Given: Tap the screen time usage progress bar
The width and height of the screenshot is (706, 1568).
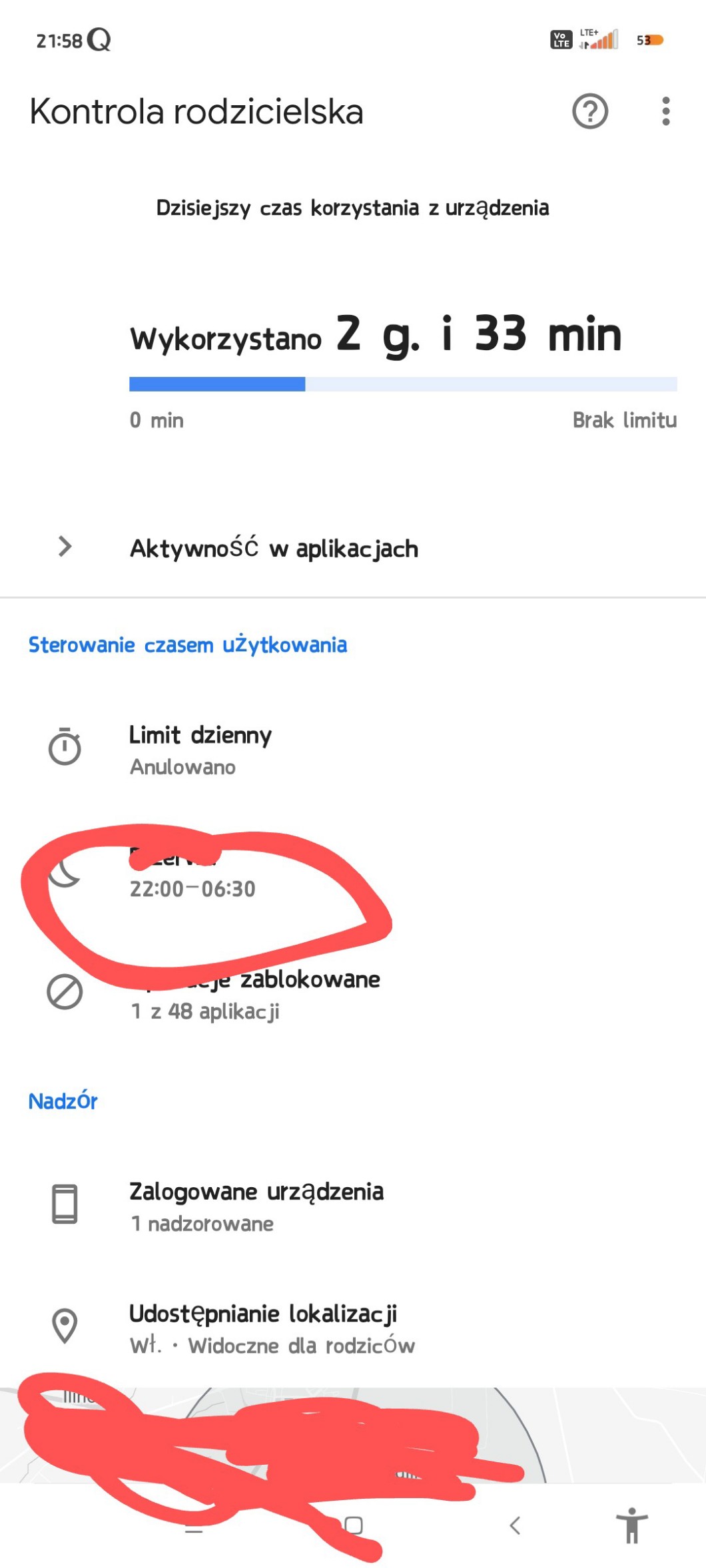Looking at the screenshot, I should (403, 384).
